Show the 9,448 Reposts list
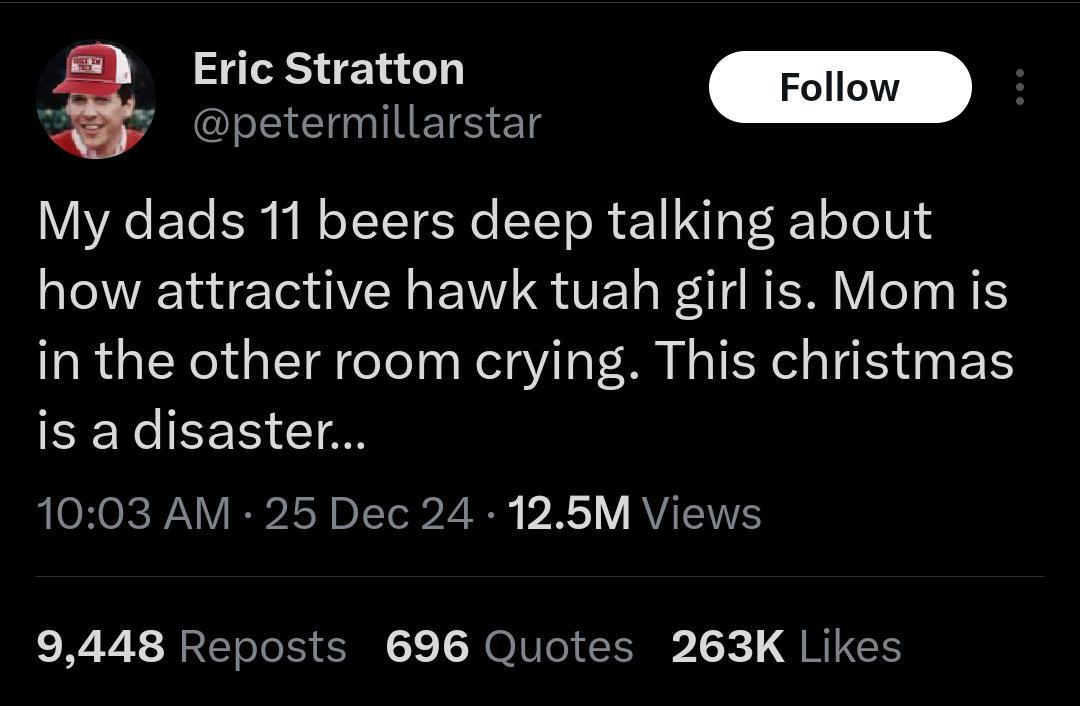 191,647
